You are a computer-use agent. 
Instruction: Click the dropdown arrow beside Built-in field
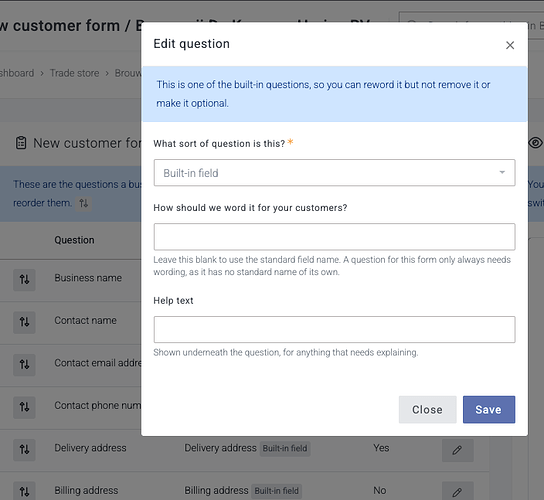pos(502,172)
